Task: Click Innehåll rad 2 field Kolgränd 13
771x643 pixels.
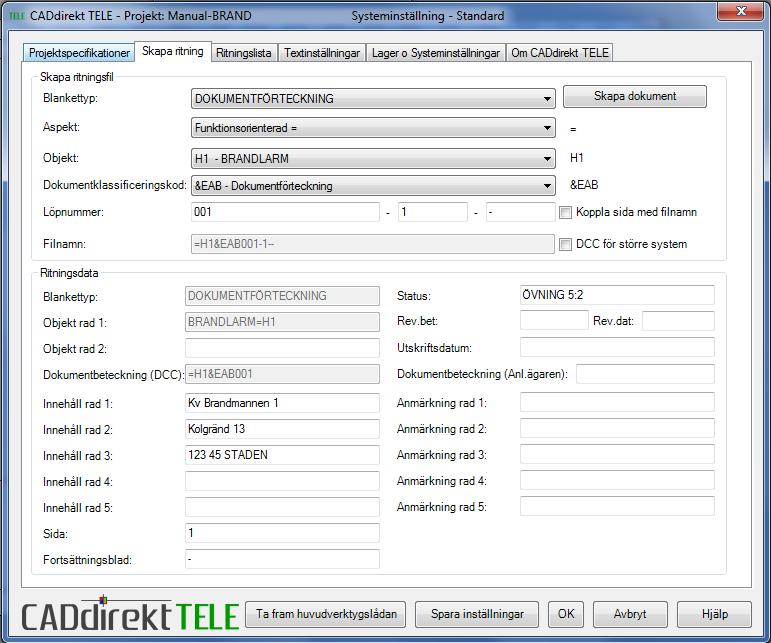Action: (282, 429)
